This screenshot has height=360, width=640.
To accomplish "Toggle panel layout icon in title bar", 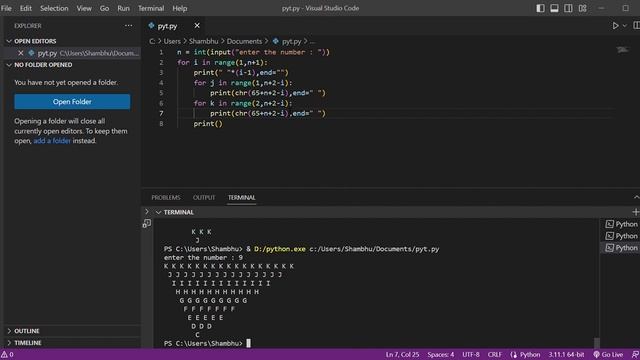I will click(x=554, y=8).
